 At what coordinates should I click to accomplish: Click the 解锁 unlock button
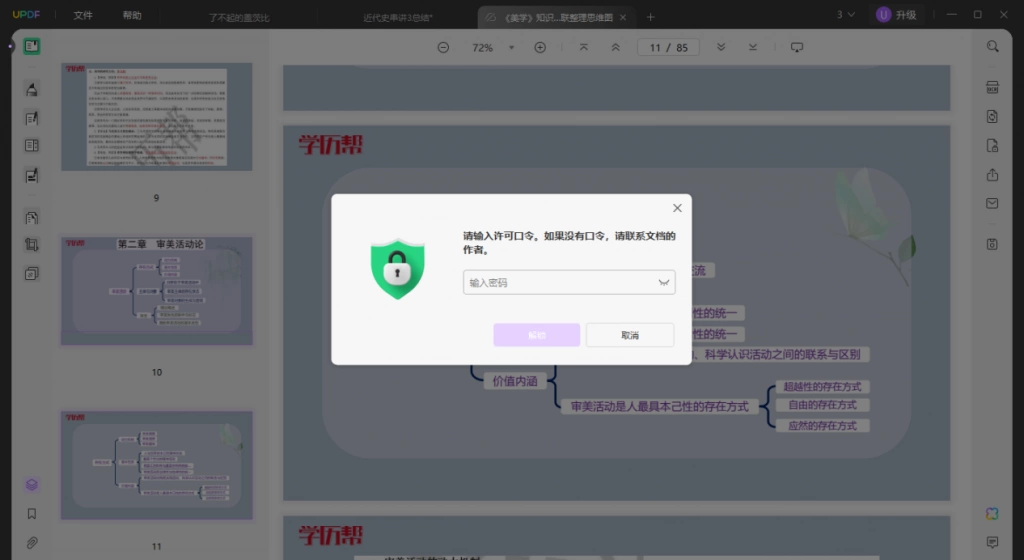click(537, 335)
